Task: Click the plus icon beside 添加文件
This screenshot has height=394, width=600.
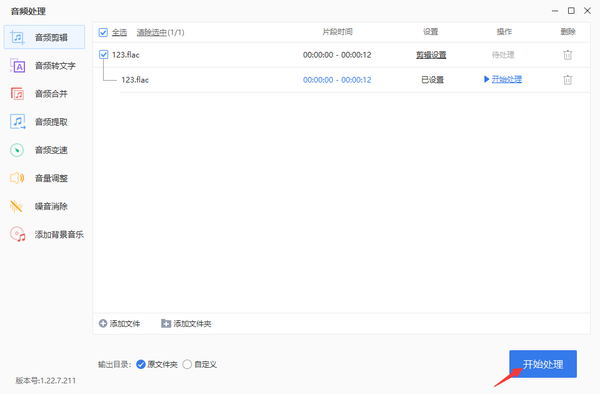Action: tap(103, 324)
